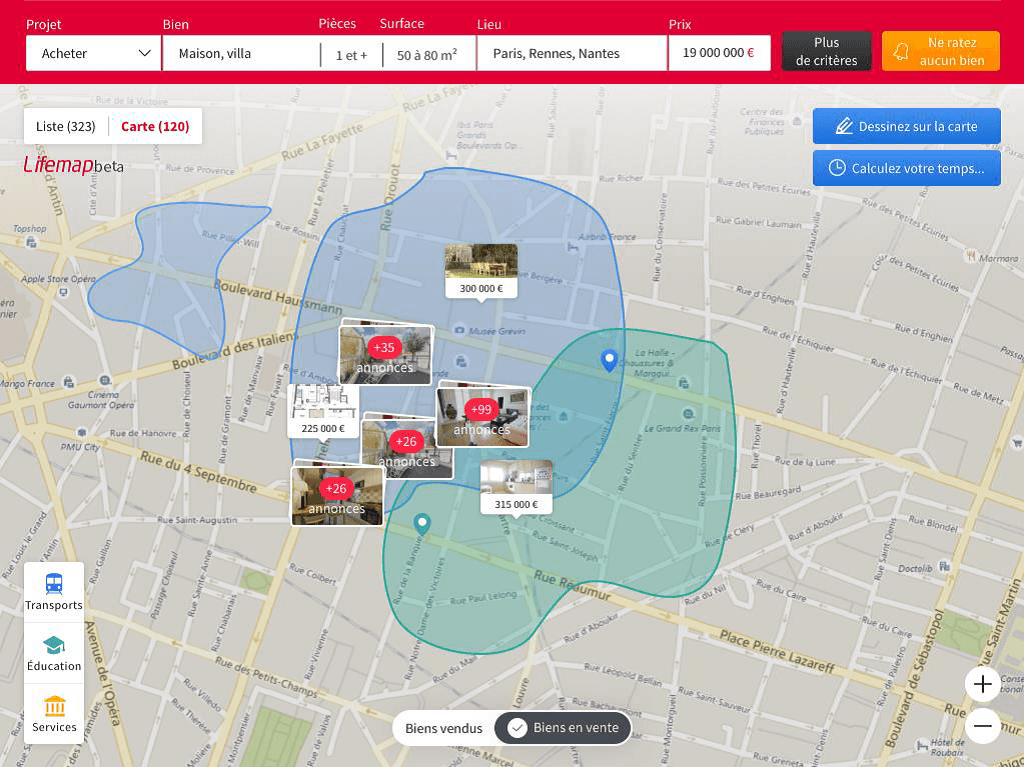Expand the Maison, villa property type field

pos(240,54)
